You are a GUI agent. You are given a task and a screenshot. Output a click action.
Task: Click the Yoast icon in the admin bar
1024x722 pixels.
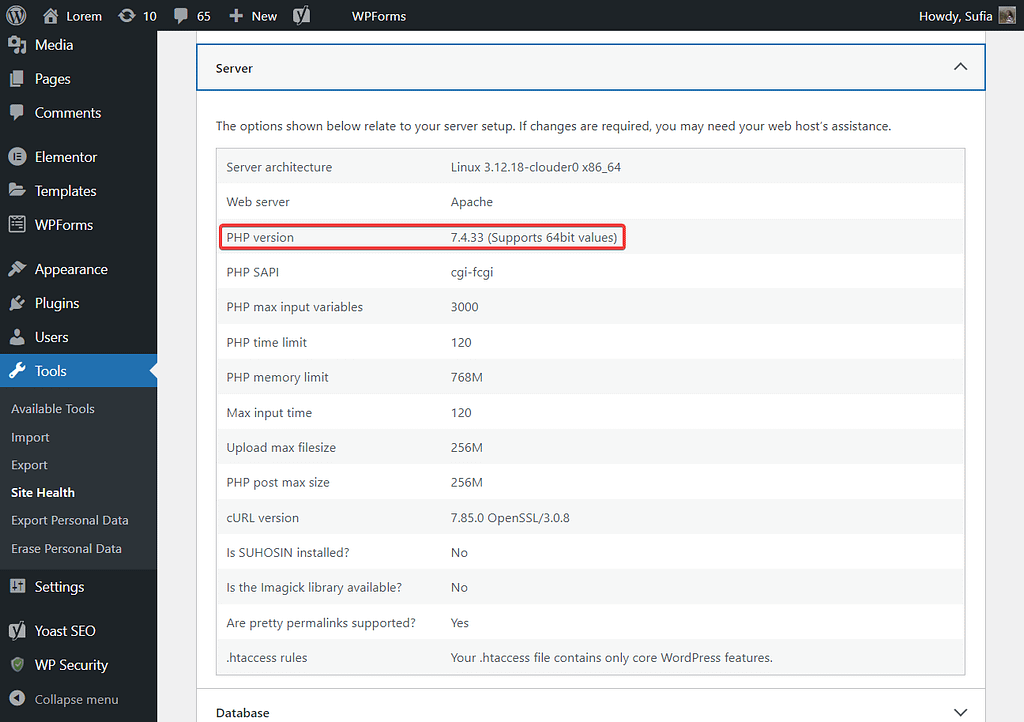pos(301,15)
